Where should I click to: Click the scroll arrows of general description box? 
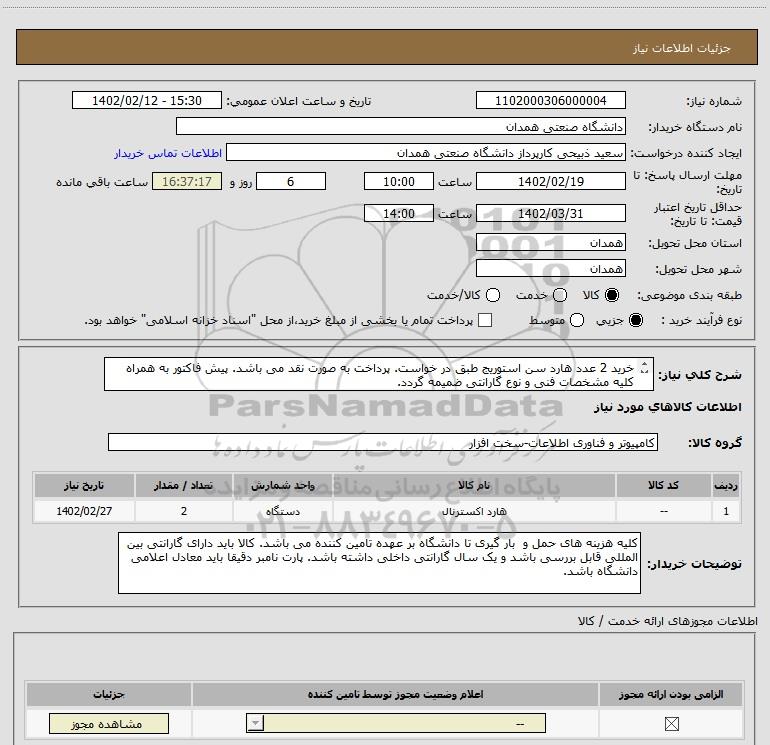click(645, 368)
